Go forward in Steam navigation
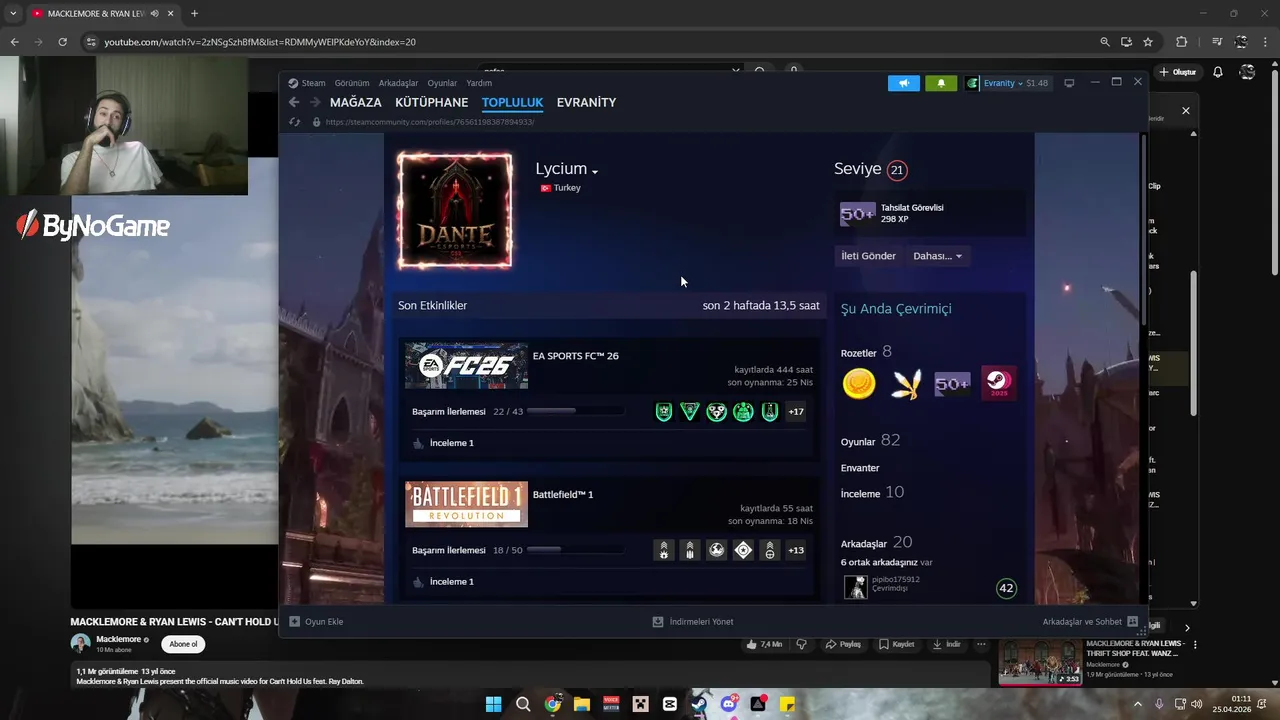The width and height of the screenshot is (1280, 720). 315,102
